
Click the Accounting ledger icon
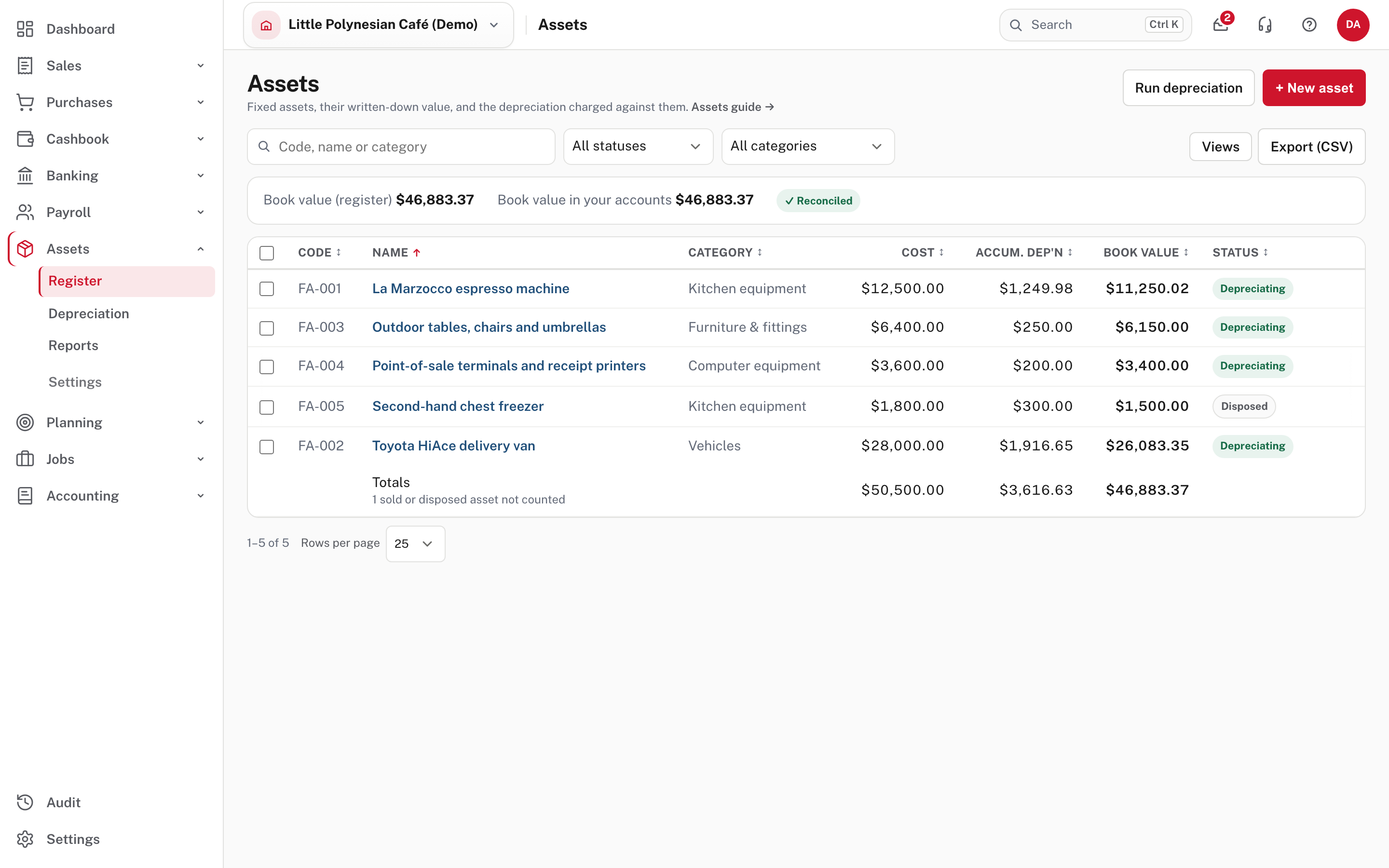click(25, 496)
